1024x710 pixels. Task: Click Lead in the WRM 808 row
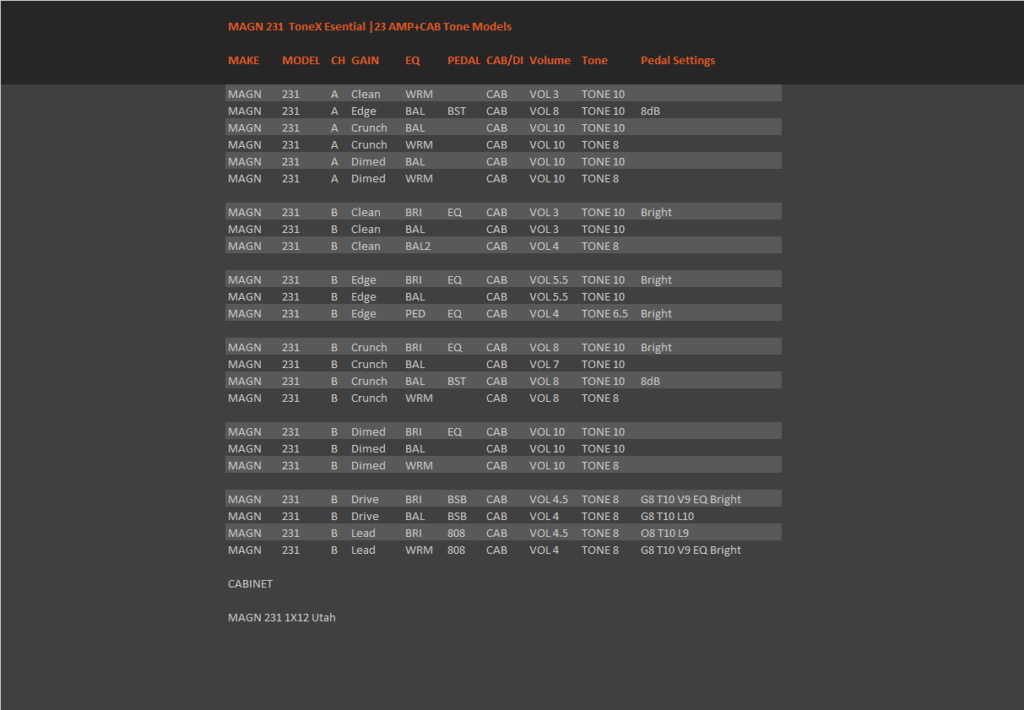pos(363,550)
